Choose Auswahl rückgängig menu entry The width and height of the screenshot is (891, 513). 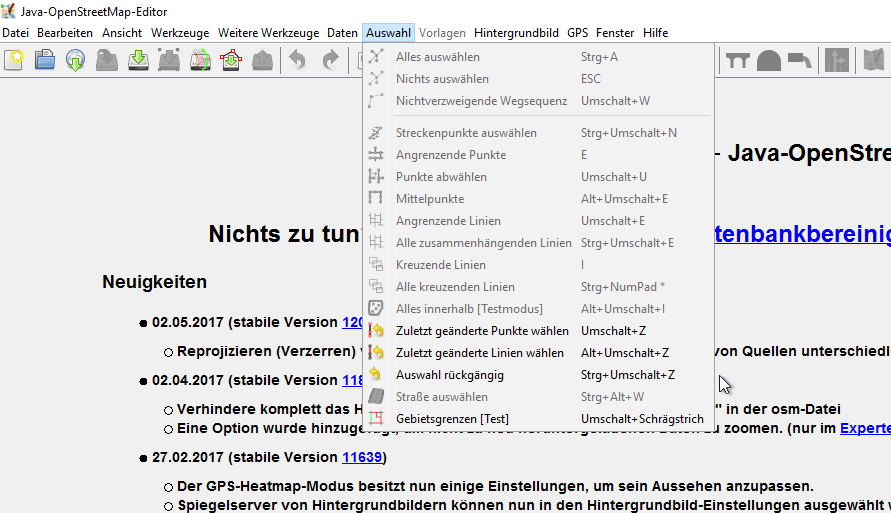(538, 375)
